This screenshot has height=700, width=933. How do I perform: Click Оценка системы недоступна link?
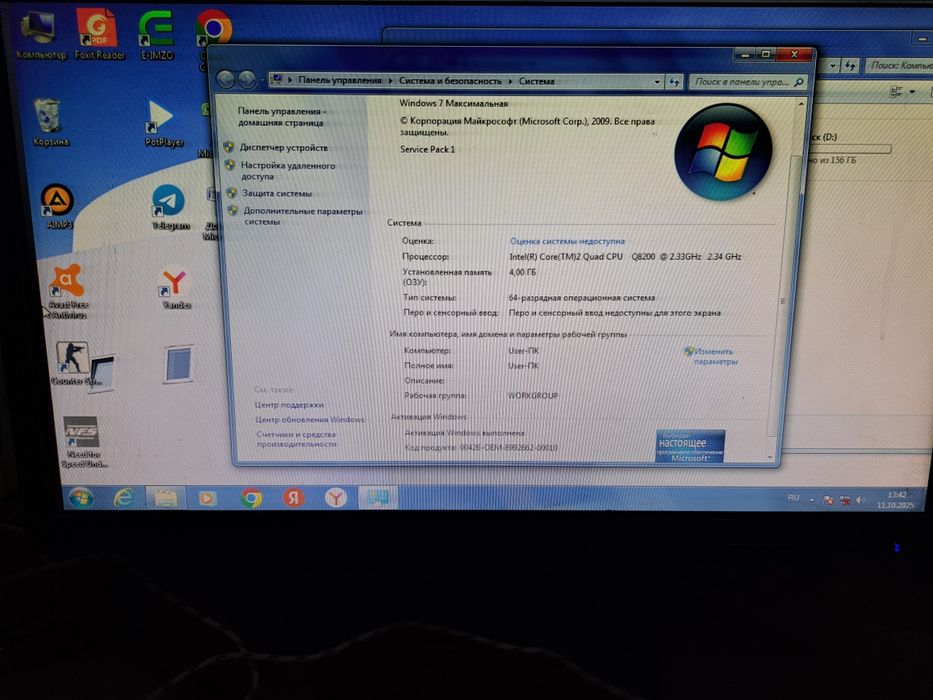[x=567, y=241]
